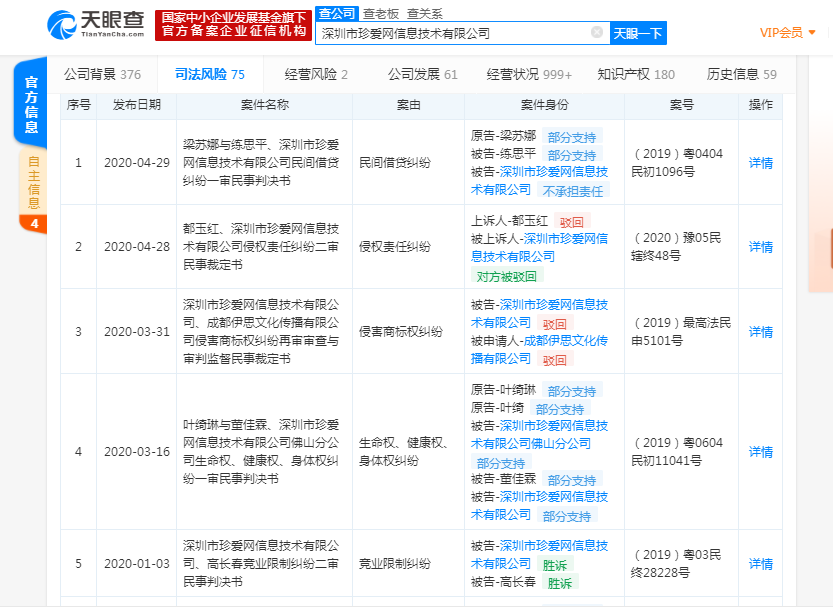
Task: Open 详情 for case 粤0404民初1096号
Action: (x=760, y=163)
